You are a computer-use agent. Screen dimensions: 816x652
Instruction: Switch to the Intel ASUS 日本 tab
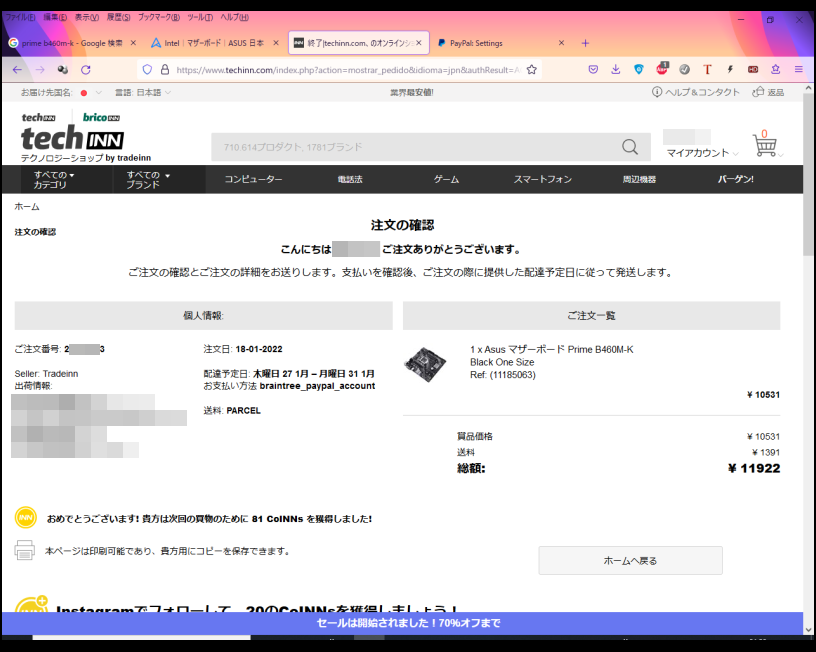pos(213,43)
